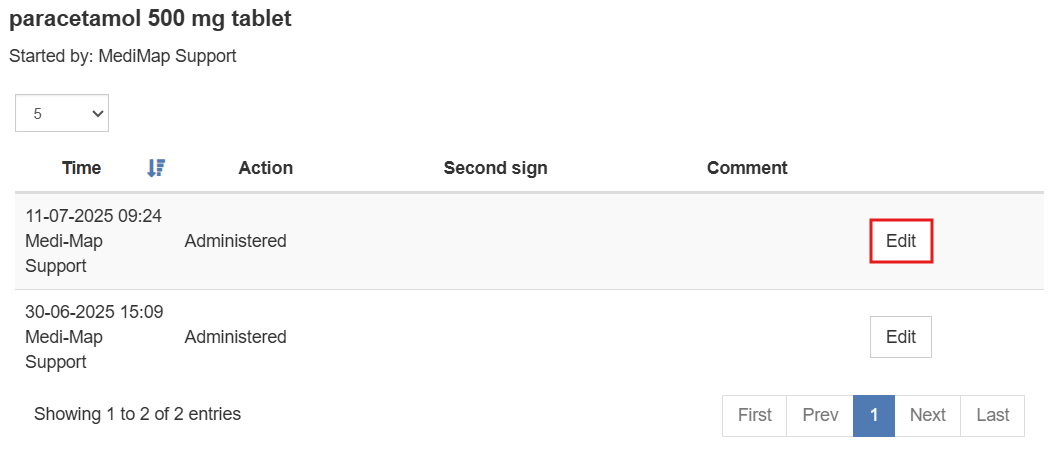Open the entries-per-page dropdown showing 5
The width and height of the screenshot is (1058, 450).
[62, 114]
